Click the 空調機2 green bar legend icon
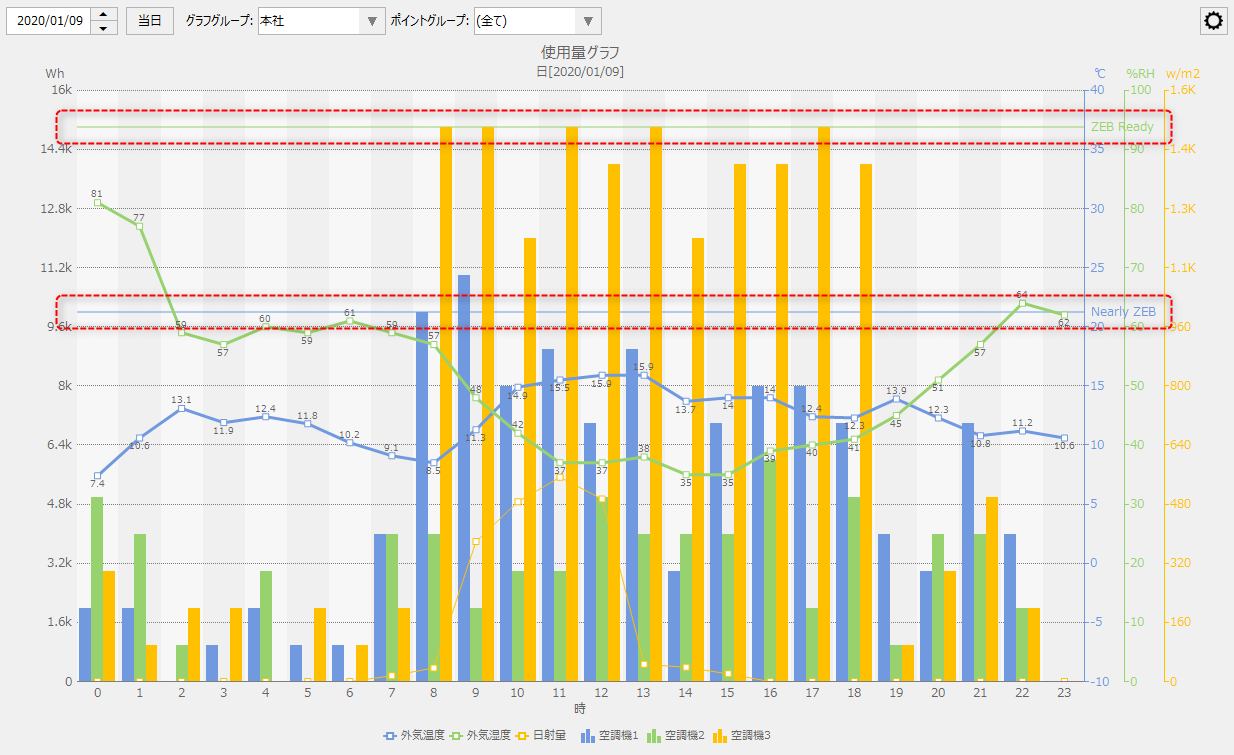Image resolution: width=1234 pixels, height=755 pixels. 653,736
